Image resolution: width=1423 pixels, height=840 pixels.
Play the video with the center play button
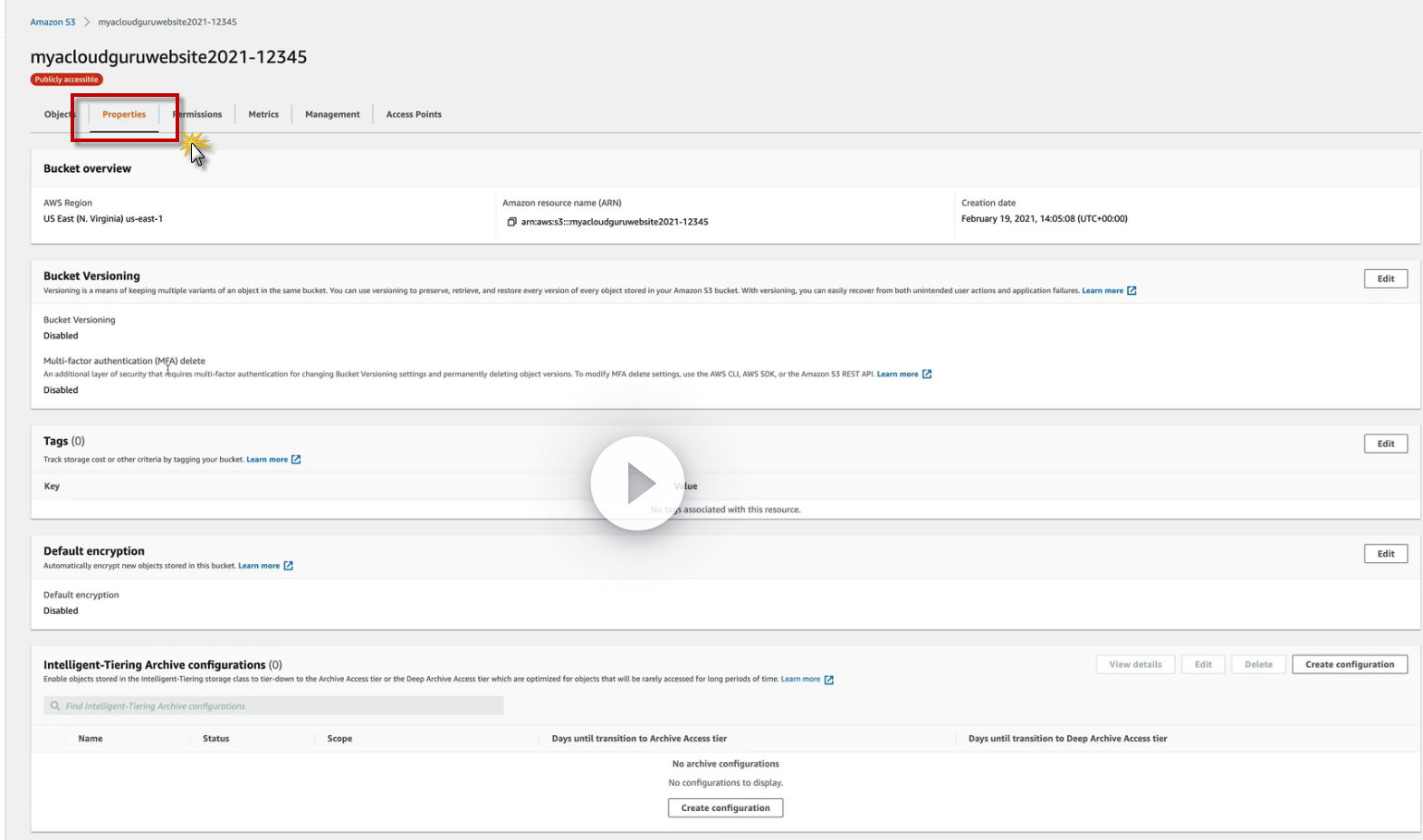(637, 483)
